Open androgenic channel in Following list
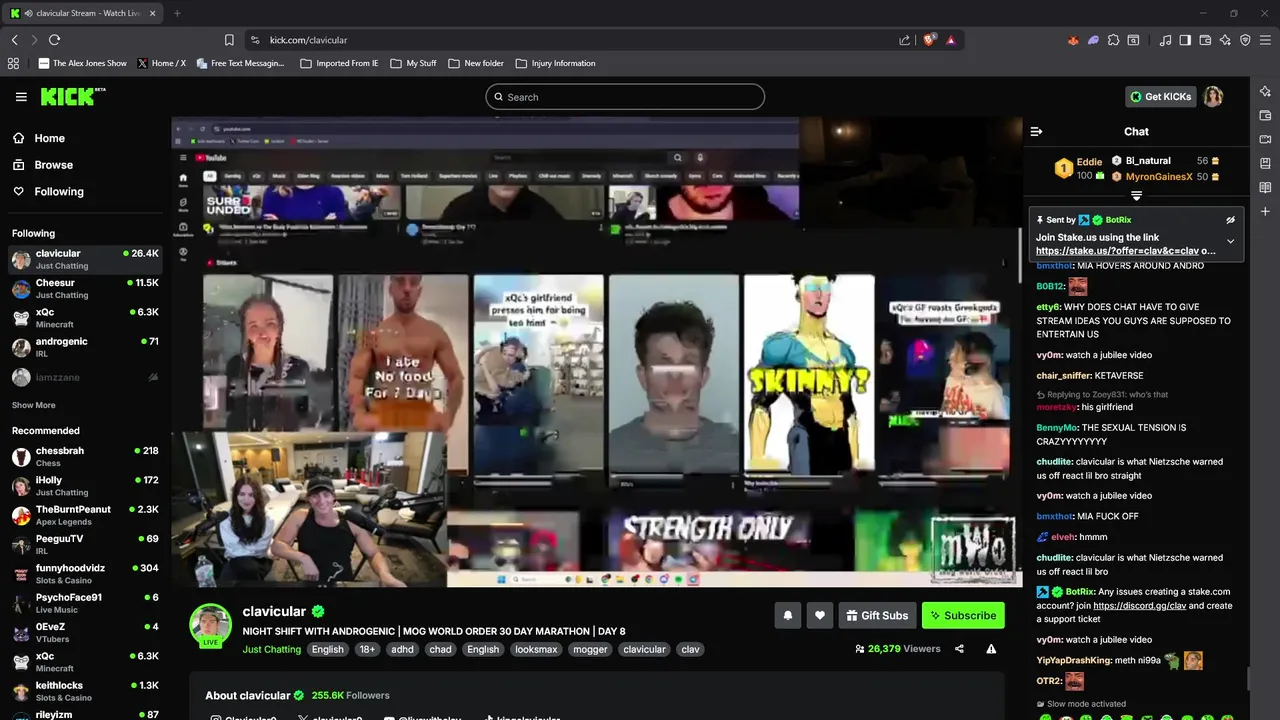 (x=85, y=347)
